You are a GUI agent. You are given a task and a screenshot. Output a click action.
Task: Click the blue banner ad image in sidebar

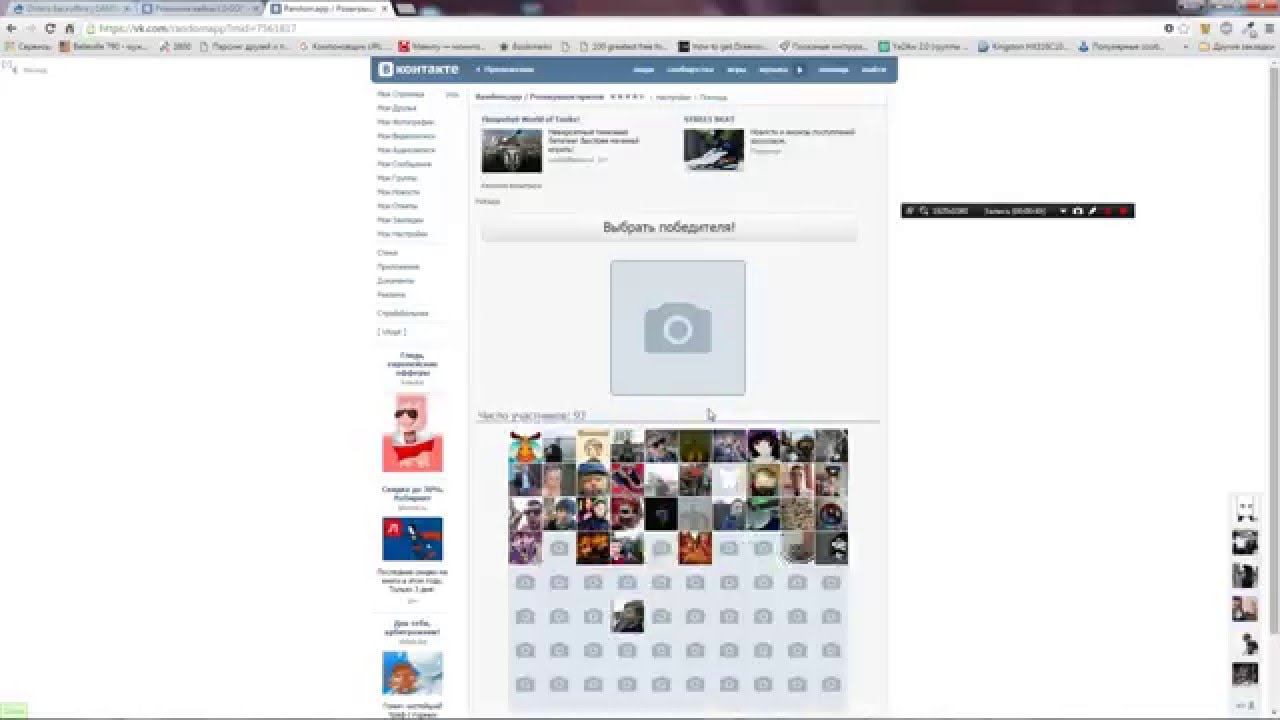pos(412,539)
